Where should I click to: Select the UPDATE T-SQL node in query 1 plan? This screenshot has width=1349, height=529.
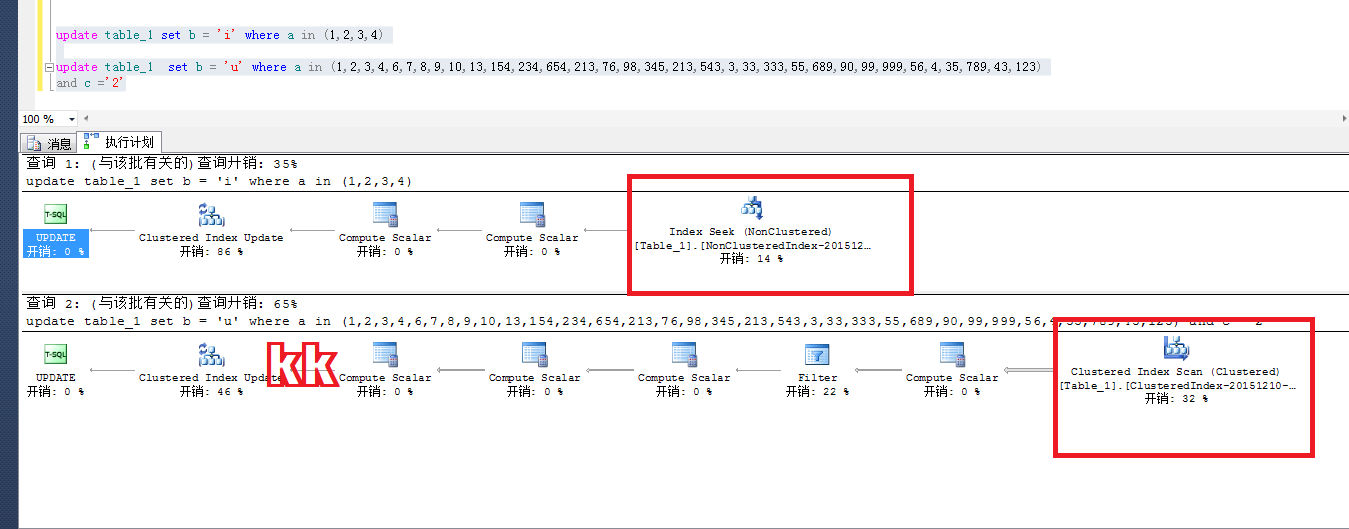(56, 229)
